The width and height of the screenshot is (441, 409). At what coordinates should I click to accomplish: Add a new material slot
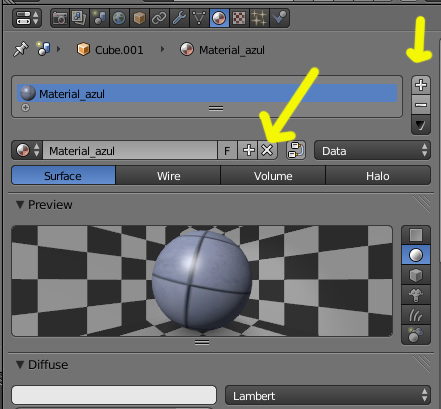pos(421,85)
